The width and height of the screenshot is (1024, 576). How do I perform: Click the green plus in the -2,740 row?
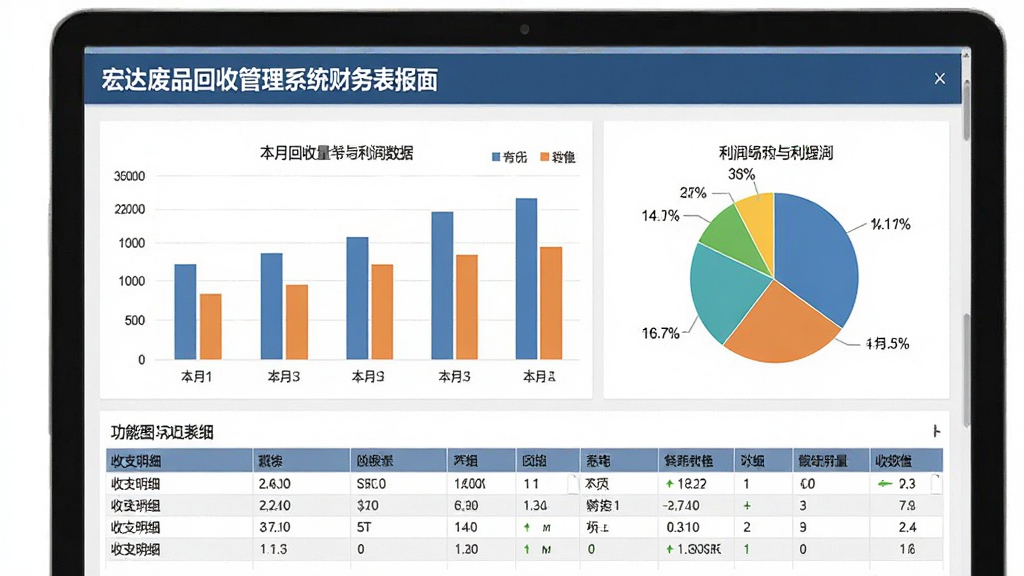pyautogui.click(x=747, y=505)
